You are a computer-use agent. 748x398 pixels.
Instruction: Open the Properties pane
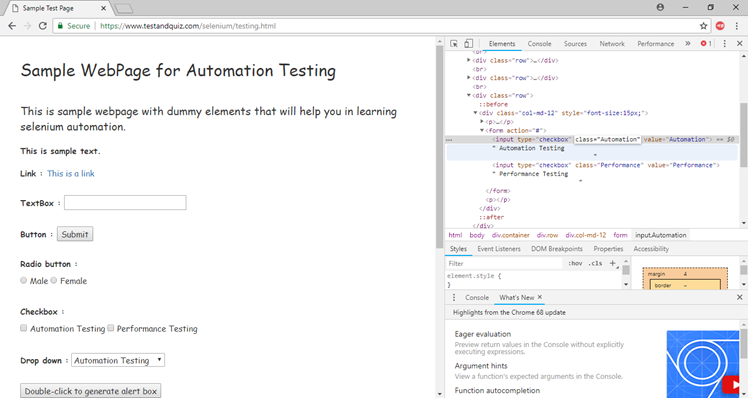click(x=608, y=249)
